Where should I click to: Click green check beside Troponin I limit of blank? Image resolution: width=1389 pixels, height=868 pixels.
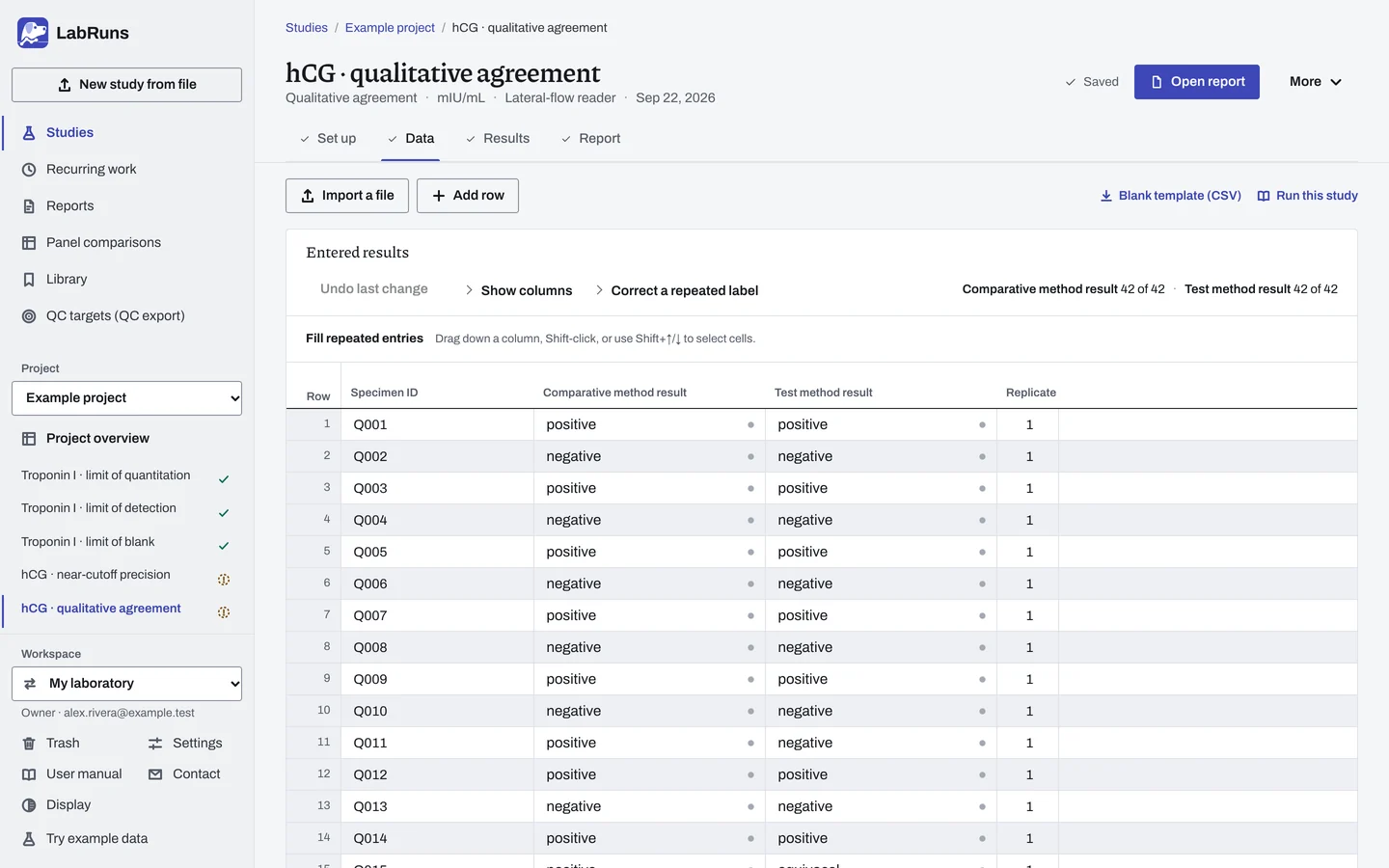(x=224, y=546)
